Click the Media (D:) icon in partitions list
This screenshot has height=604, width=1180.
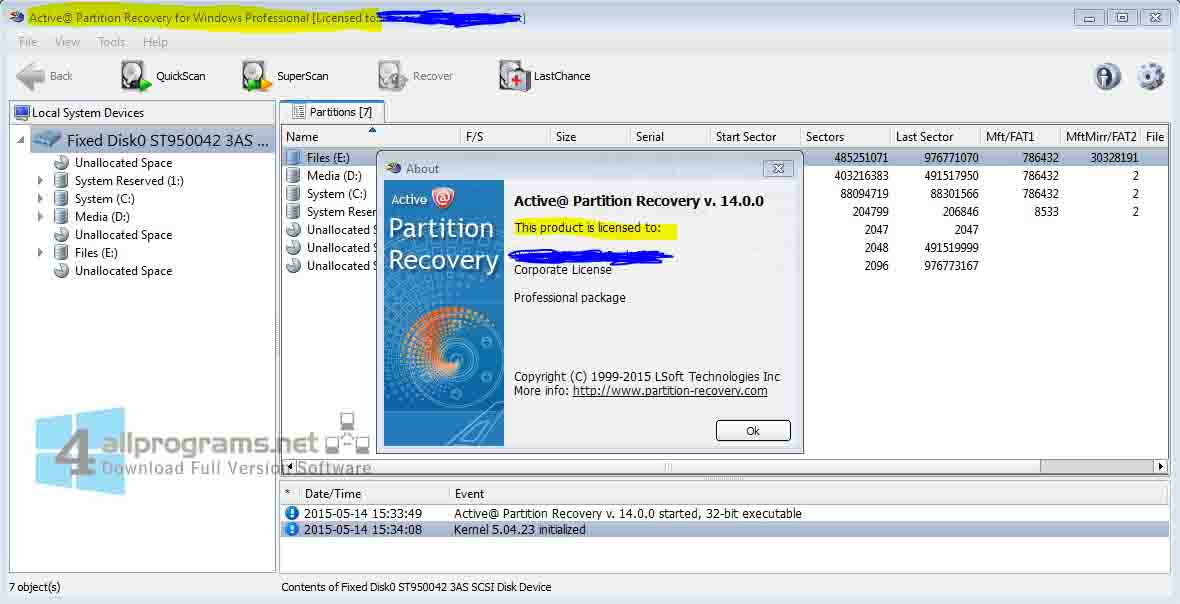point(293,176)
